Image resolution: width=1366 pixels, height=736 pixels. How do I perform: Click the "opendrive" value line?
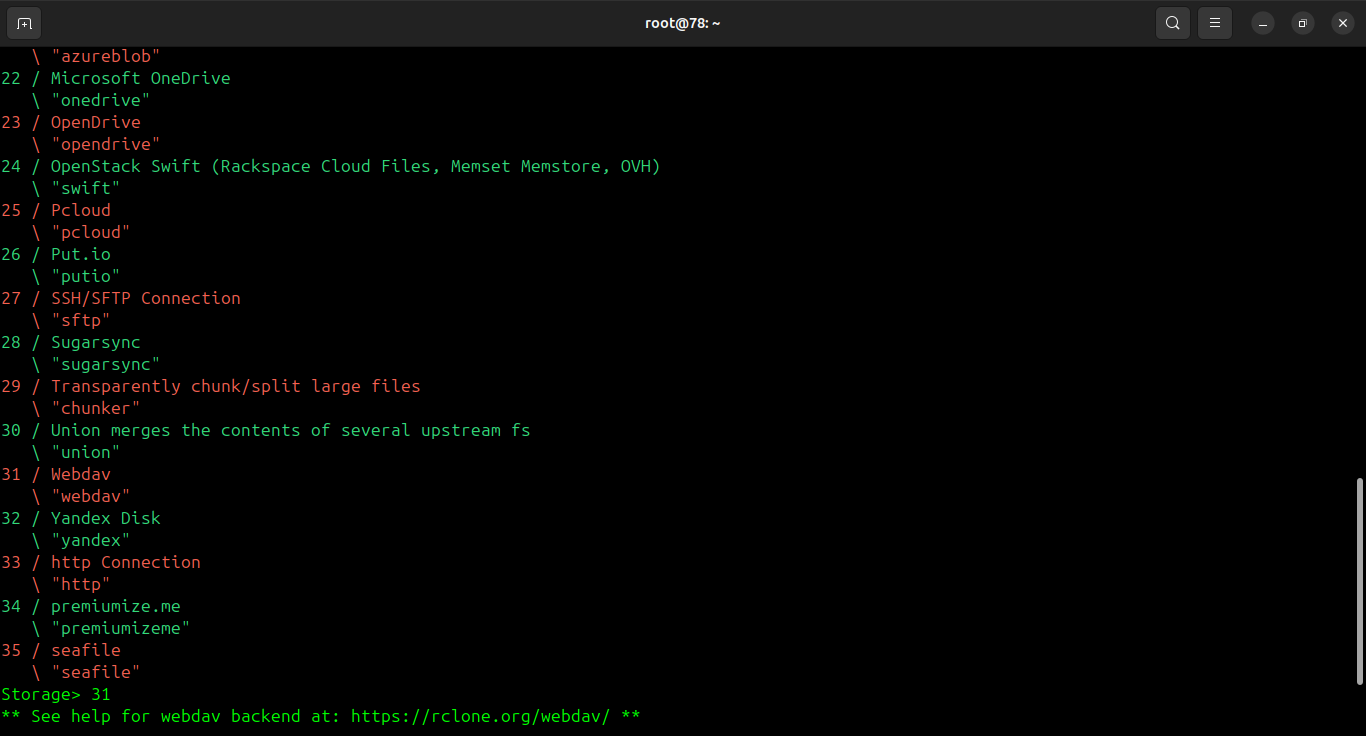(96, 144)
